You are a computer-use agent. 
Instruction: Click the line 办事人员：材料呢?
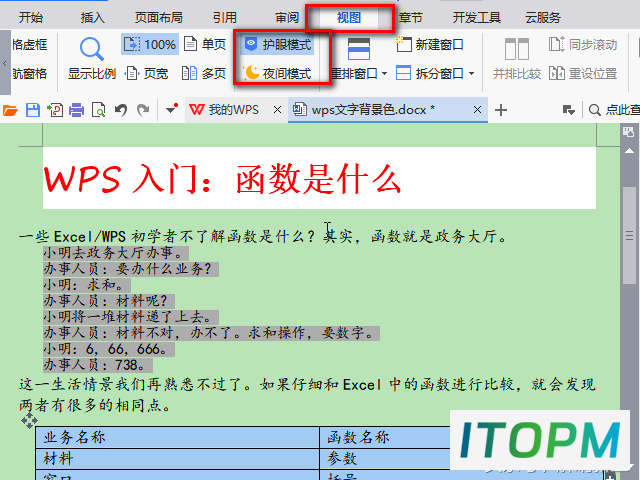pyautogui.click(x=109, y=301)
